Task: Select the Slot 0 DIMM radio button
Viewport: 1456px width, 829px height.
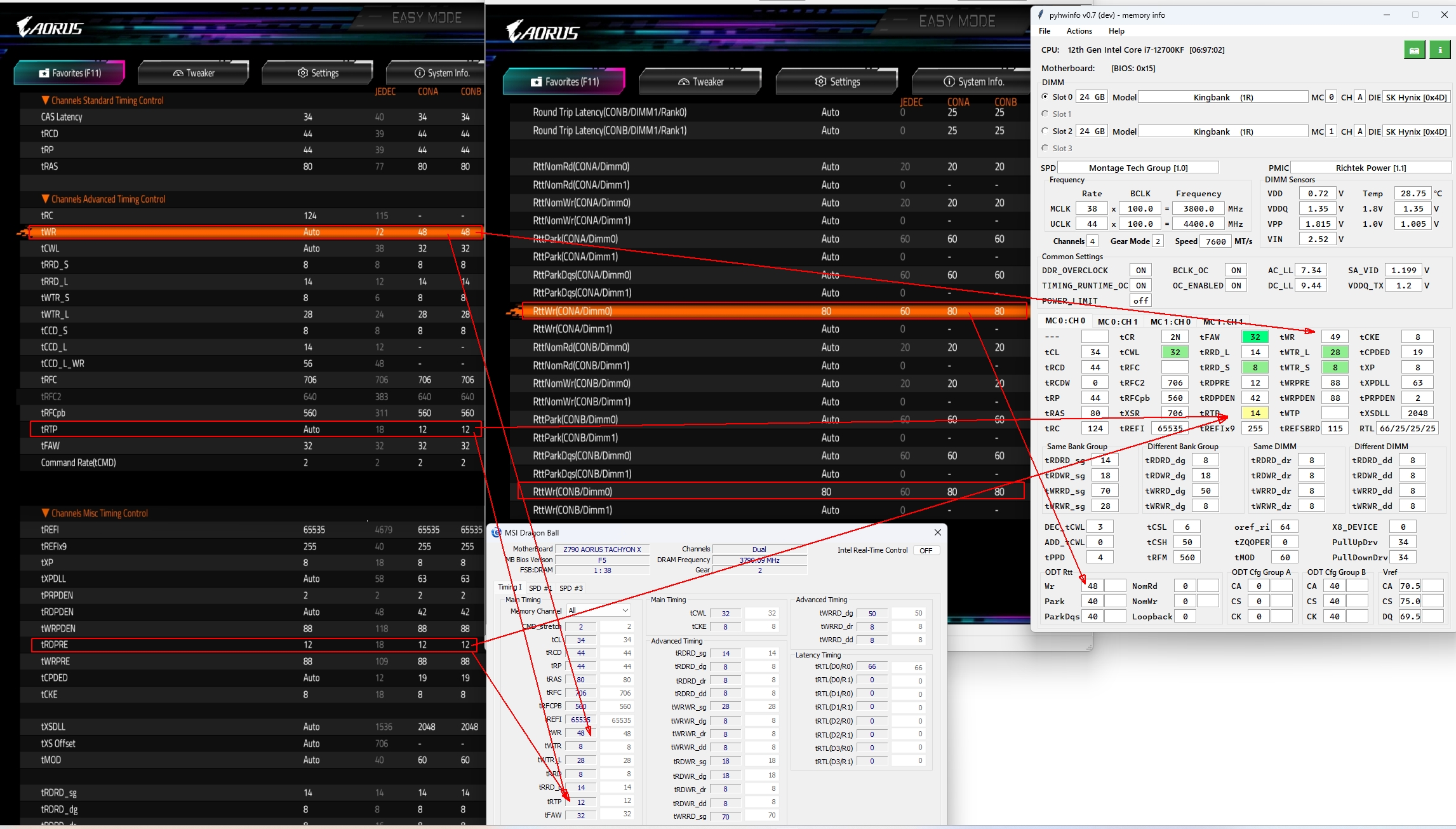Action: tap(1045, 97)
